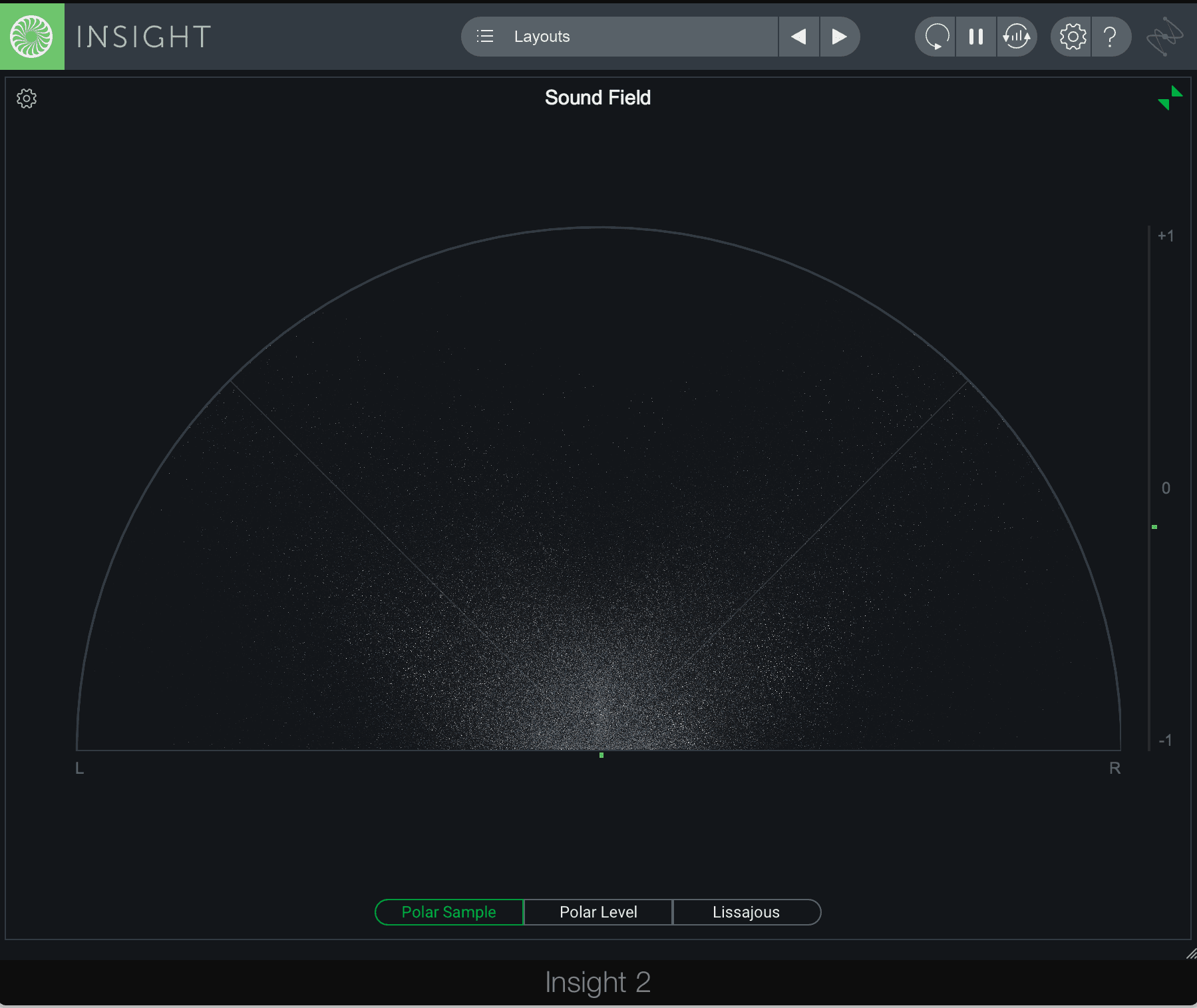Click the 0 correlation scale label
1197x1008 pixels.
[x=1166, y=488]
